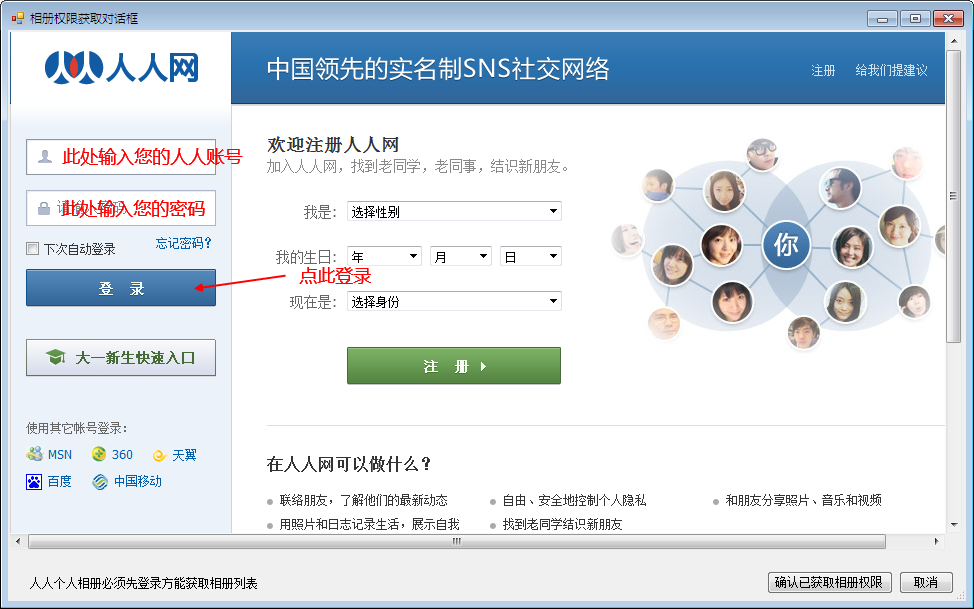Click the horizontal scrollbar thumb

(x=457, y=541)
